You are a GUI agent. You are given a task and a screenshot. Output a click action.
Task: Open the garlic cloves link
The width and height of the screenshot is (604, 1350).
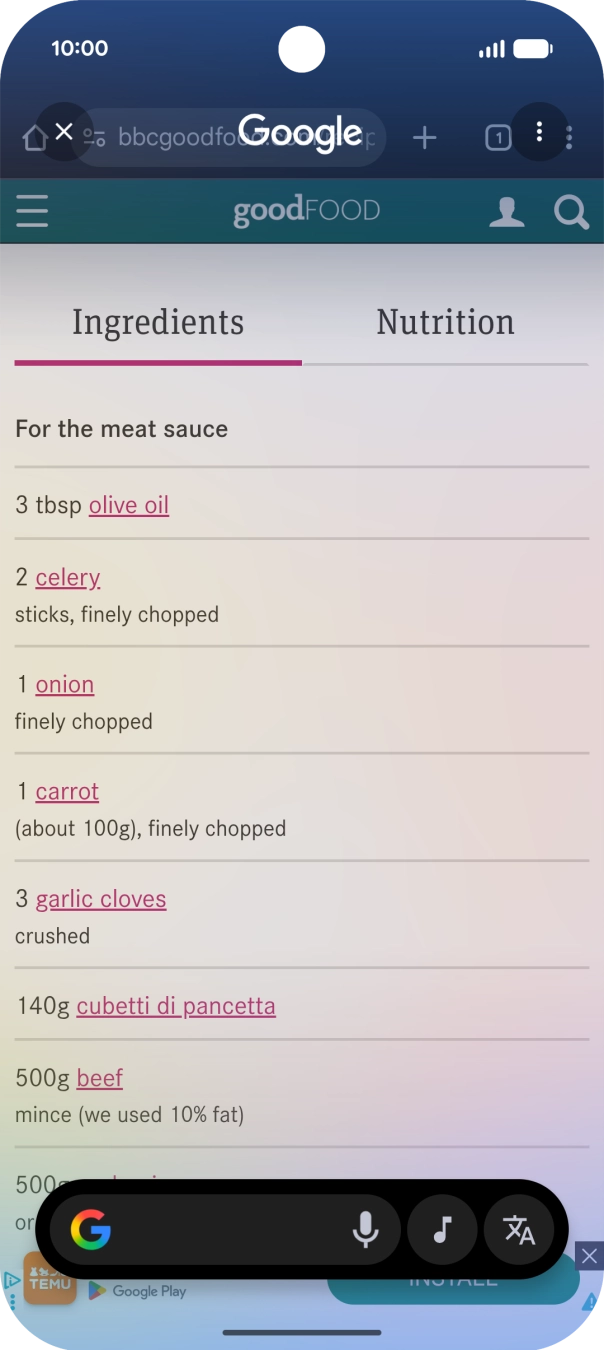pos(101,899)
